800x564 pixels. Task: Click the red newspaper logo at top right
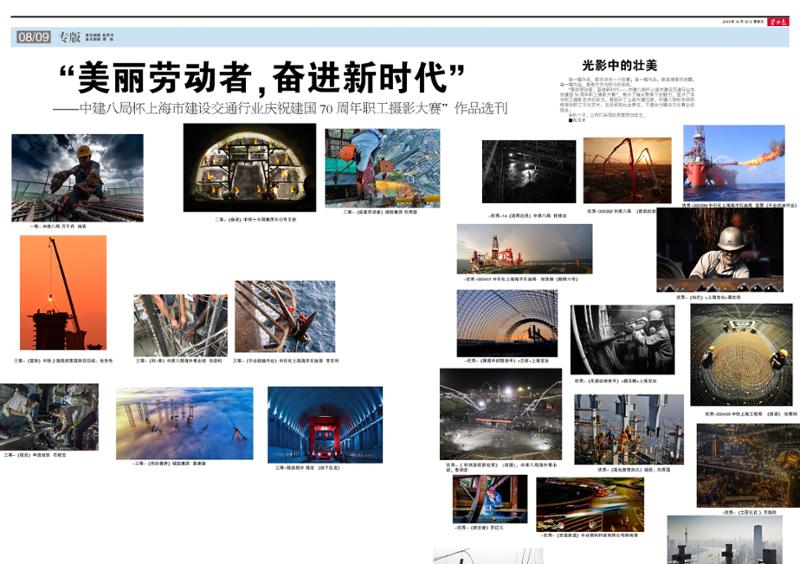[778, 20]
